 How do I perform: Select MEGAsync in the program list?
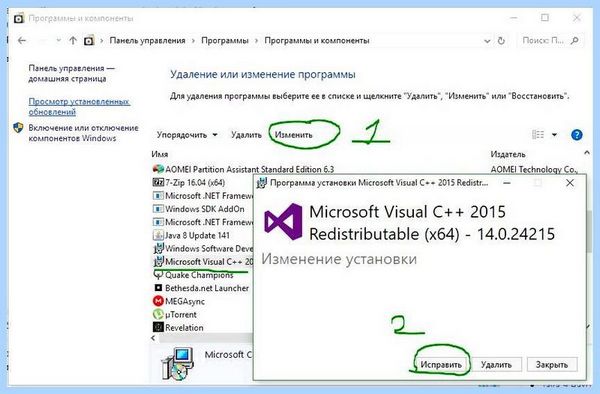tap(185, 301)
